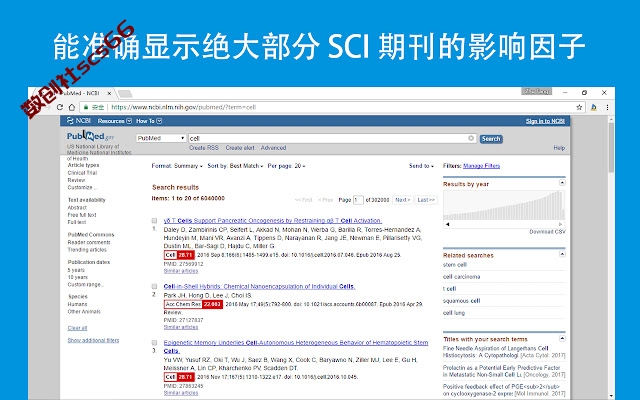640x400 pixels.
Task: Tick the checkbox for result 1
Action: click(x=154, y=221)
